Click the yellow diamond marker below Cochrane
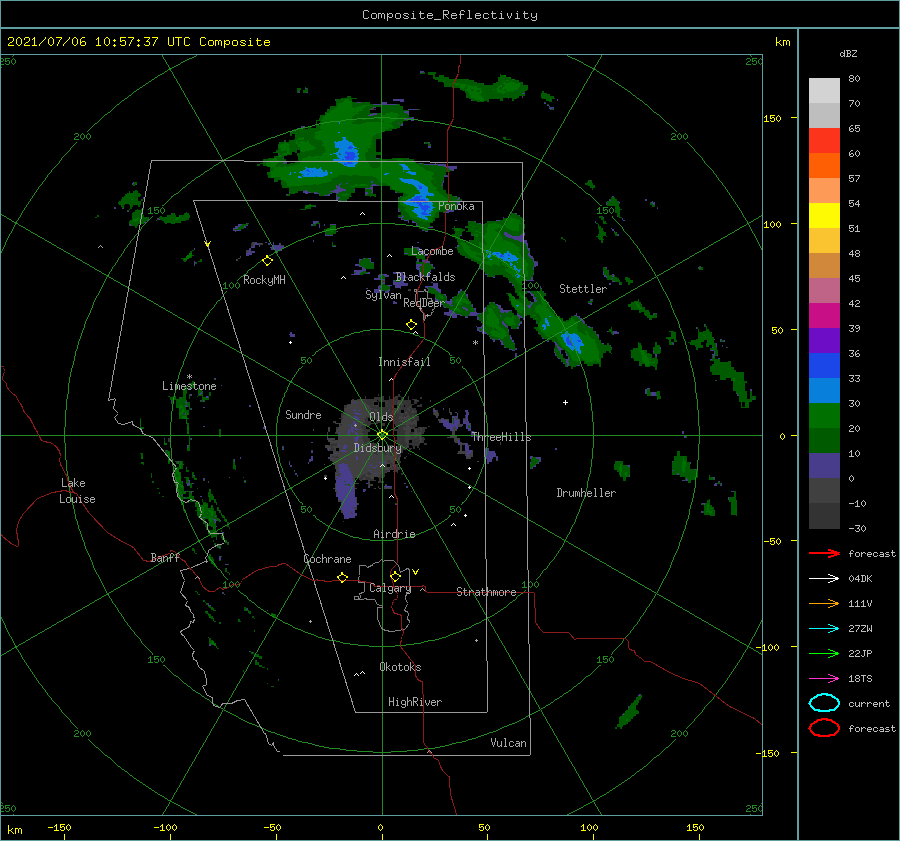Screen dimensions: 900x841 click(342, 577)
